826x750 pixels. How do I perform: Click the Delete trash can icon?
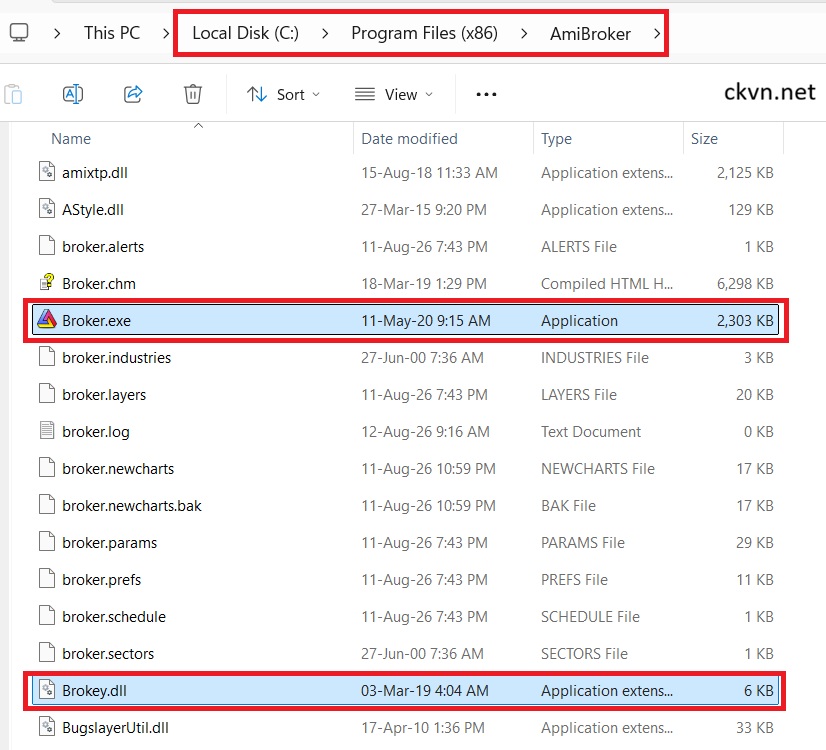pyautogui.click(x=193, y=94)
